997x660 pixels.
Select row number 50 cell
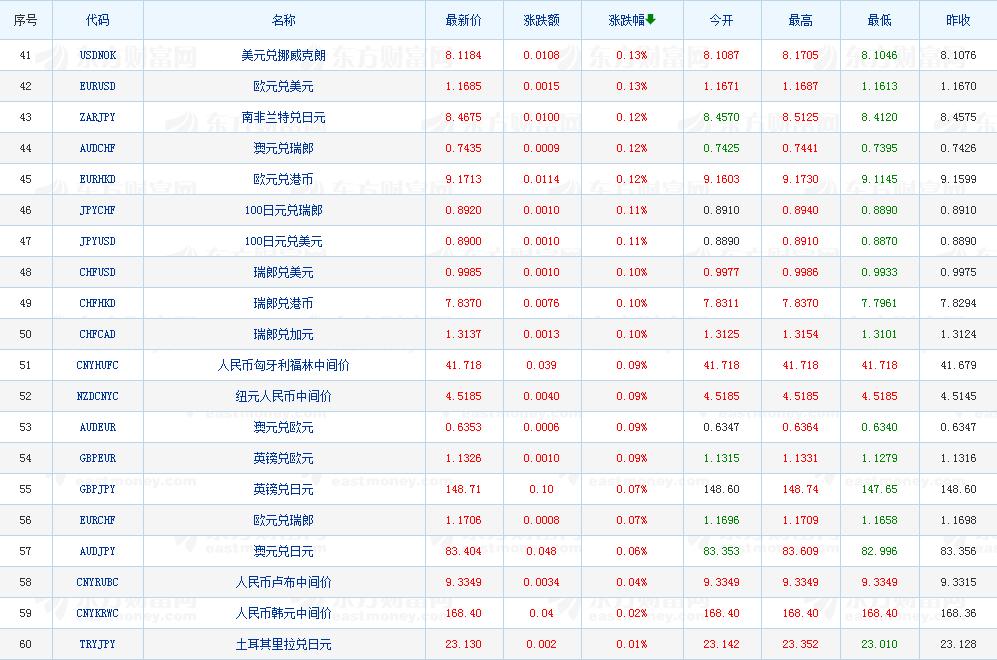(25, 334)
